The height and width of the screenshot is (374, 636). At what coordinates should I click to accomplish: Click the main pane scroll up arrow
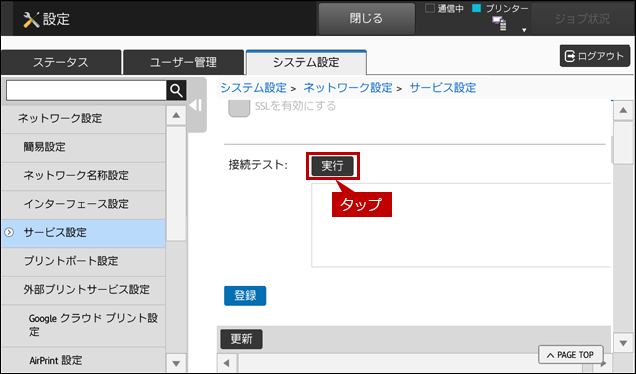point(623,110)
